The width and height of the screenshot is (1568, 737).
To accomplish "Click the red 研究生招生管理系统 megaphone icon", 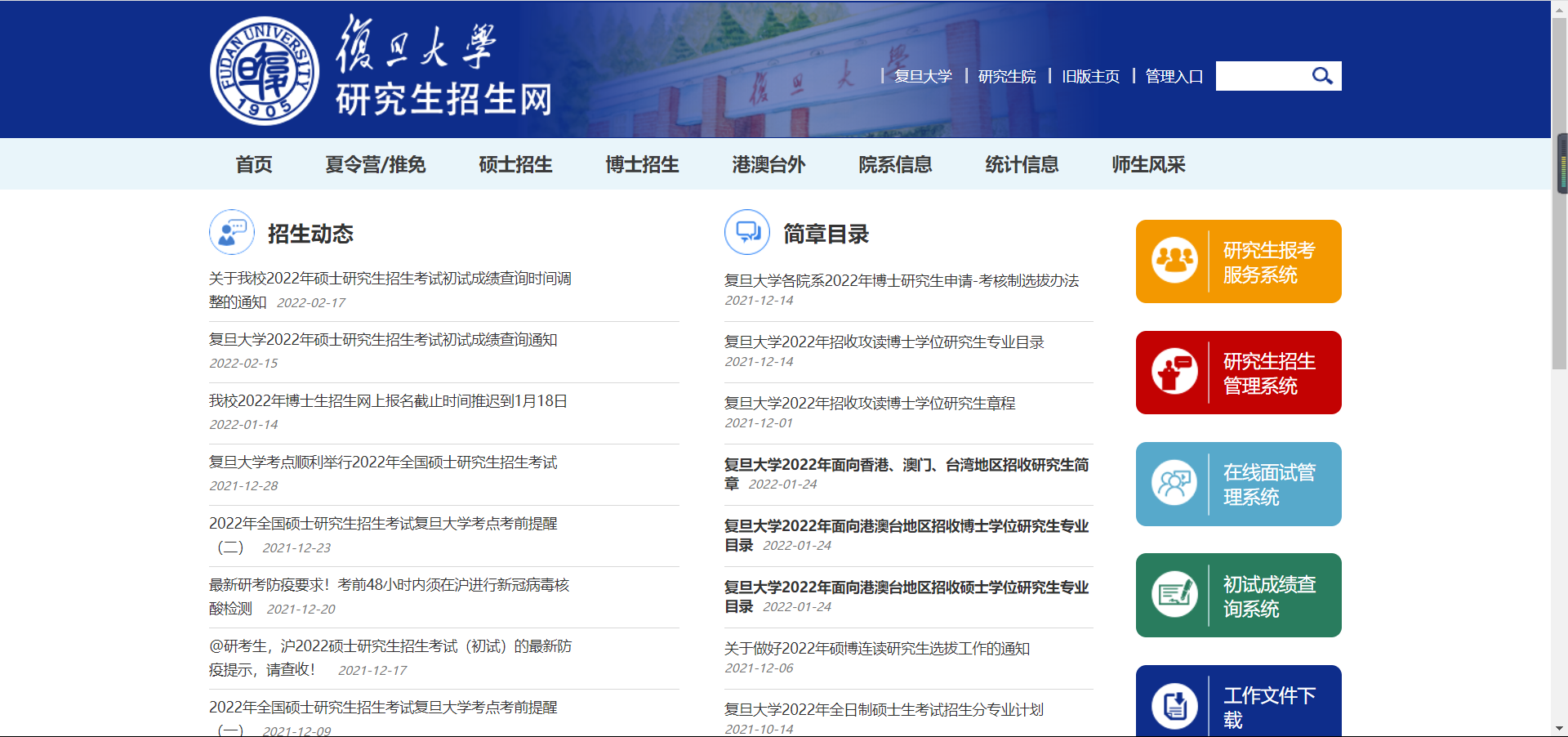I will (x=1175, y=372).
